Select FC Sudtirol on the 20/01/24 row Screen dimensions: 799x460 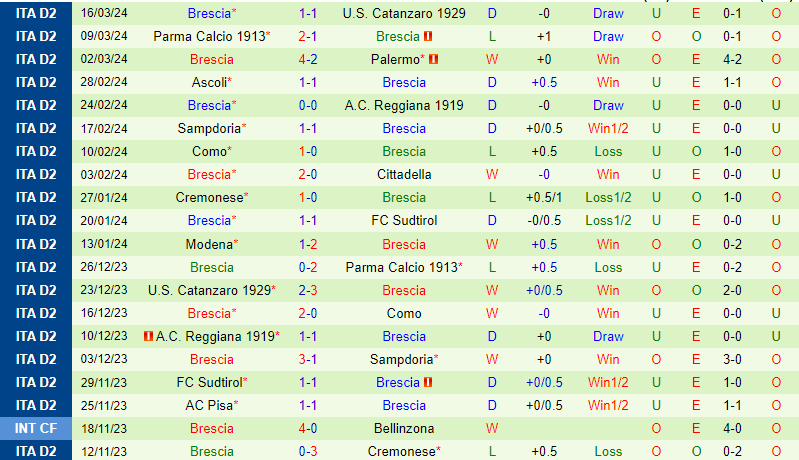click(404, 220)
